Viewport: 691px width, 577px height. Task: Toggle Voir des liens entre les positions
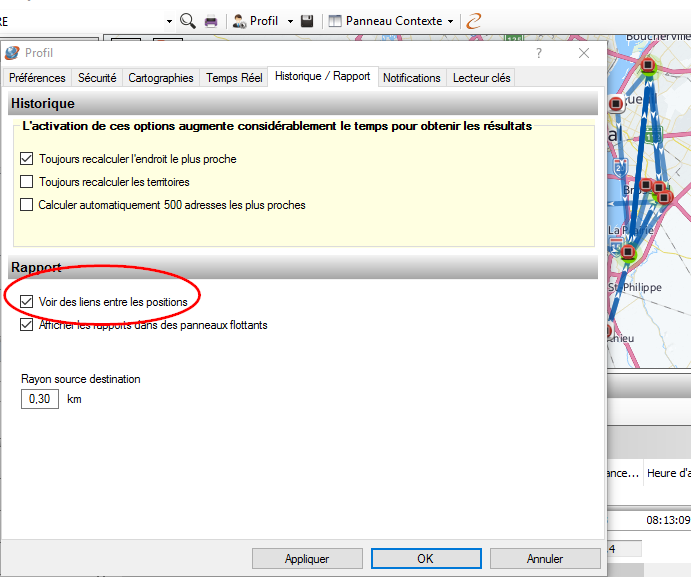point(27,302)
